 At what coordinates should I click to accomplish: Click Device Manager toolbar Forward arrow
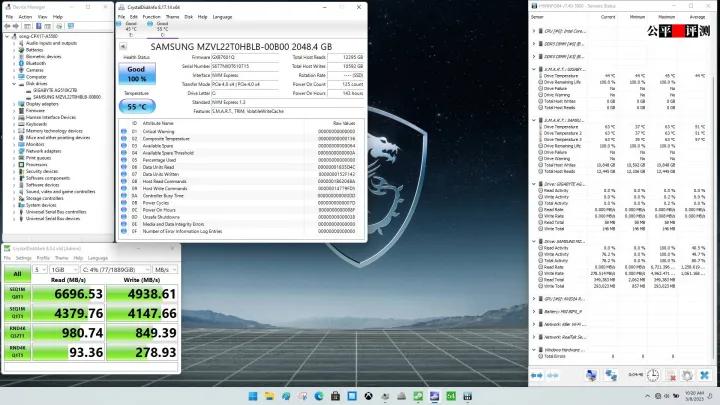(16, 26)
